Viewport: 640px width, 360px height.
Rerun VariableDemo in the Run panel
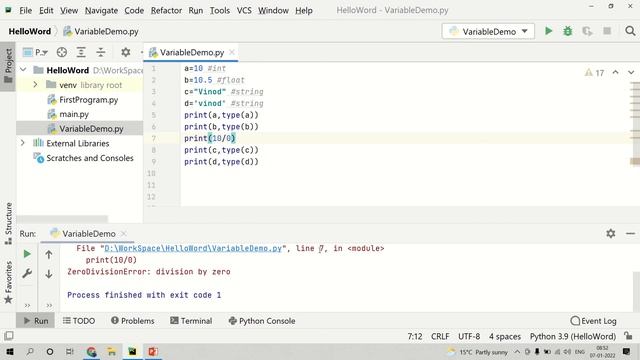point(27,254)
